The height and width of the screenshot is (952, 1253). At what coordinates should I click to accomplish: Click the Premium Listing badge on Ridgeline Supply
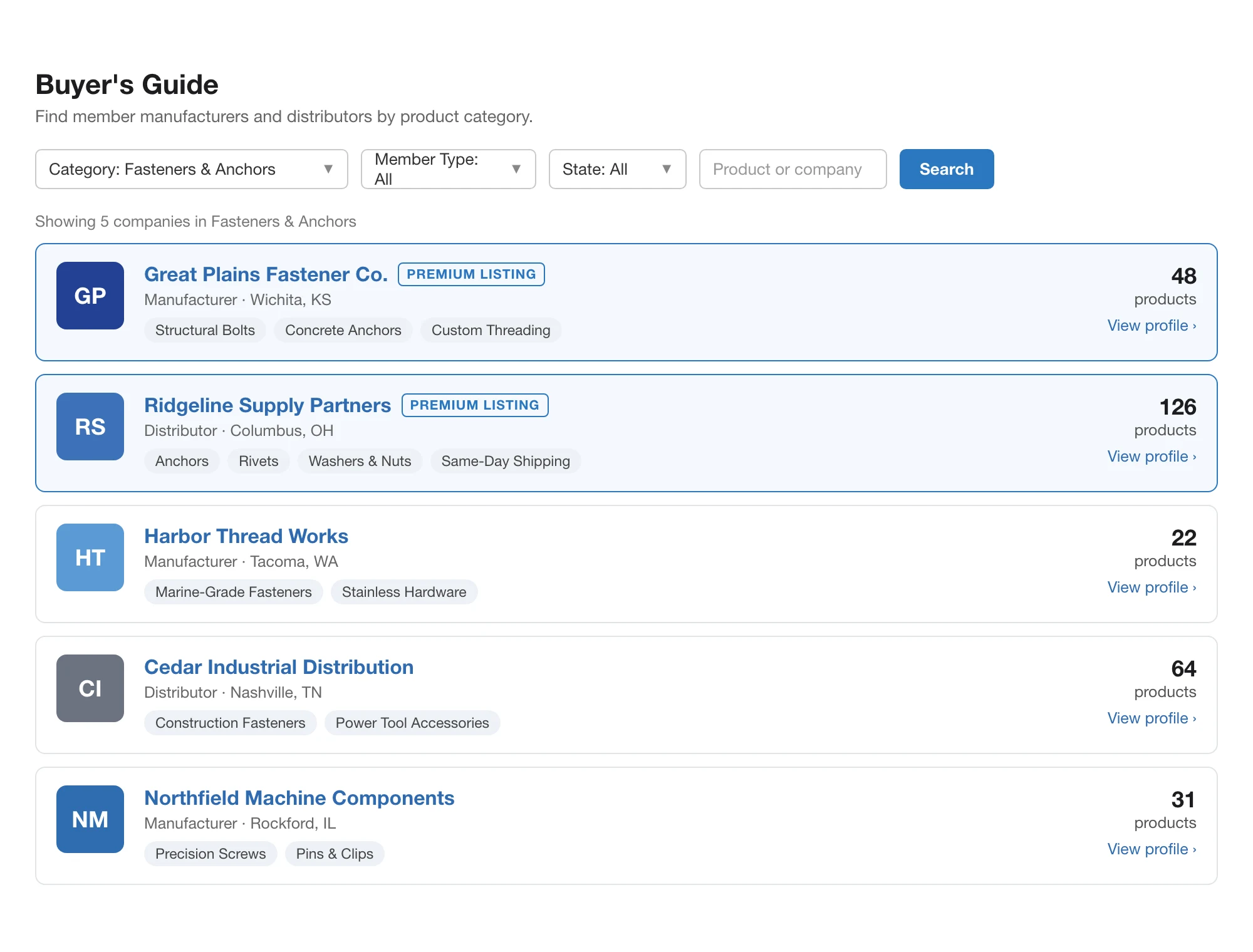coord(475,405)
